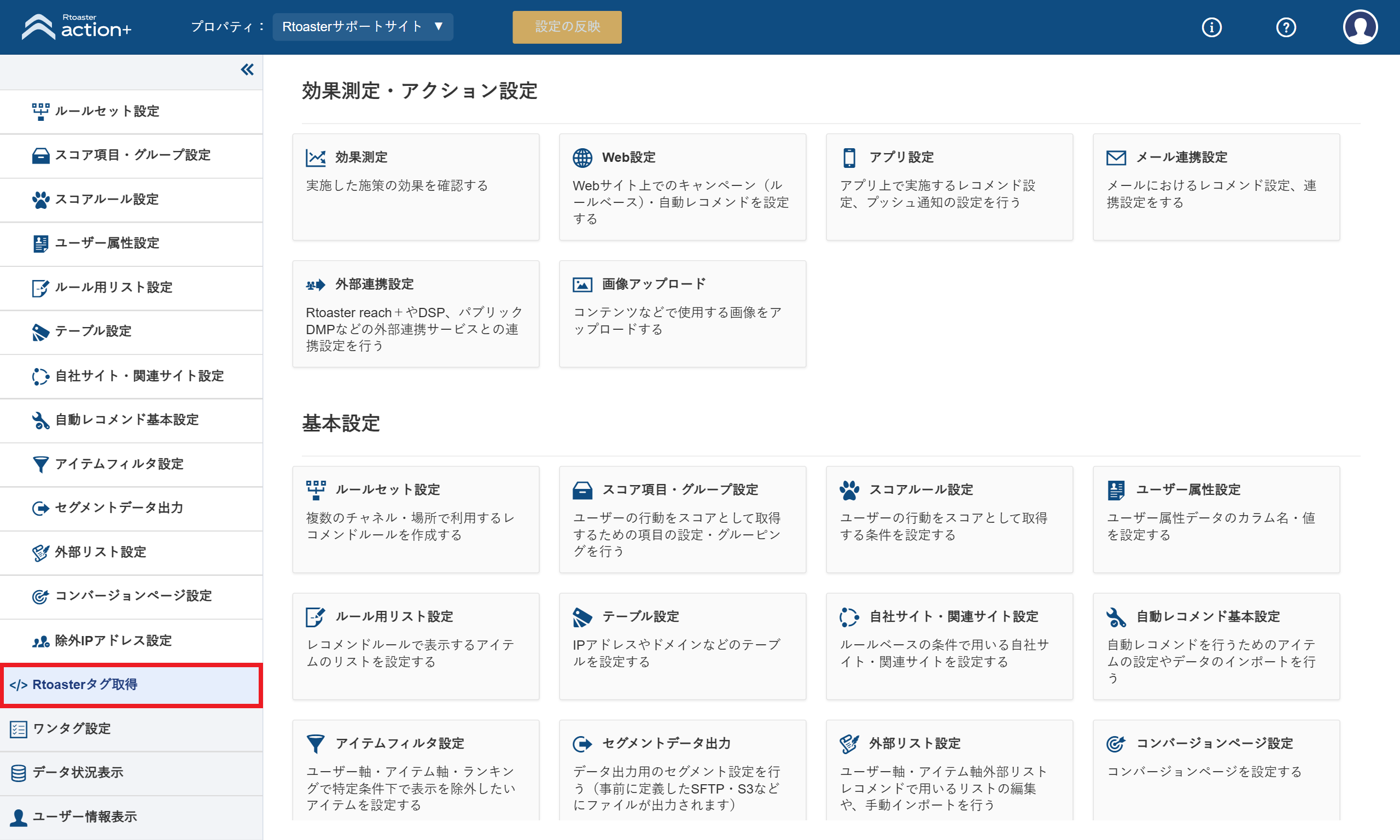Click text コンバージョンページを設定する
The width and height of the screenshot is (1400, 840).
(1204, 772)
